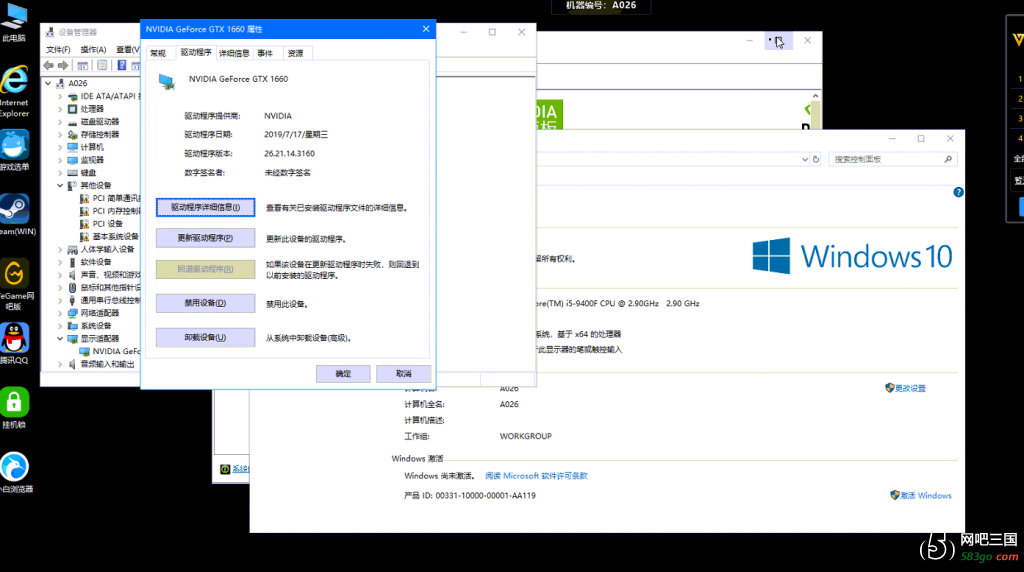Select the 软件设备 device category

coord(96,262)
